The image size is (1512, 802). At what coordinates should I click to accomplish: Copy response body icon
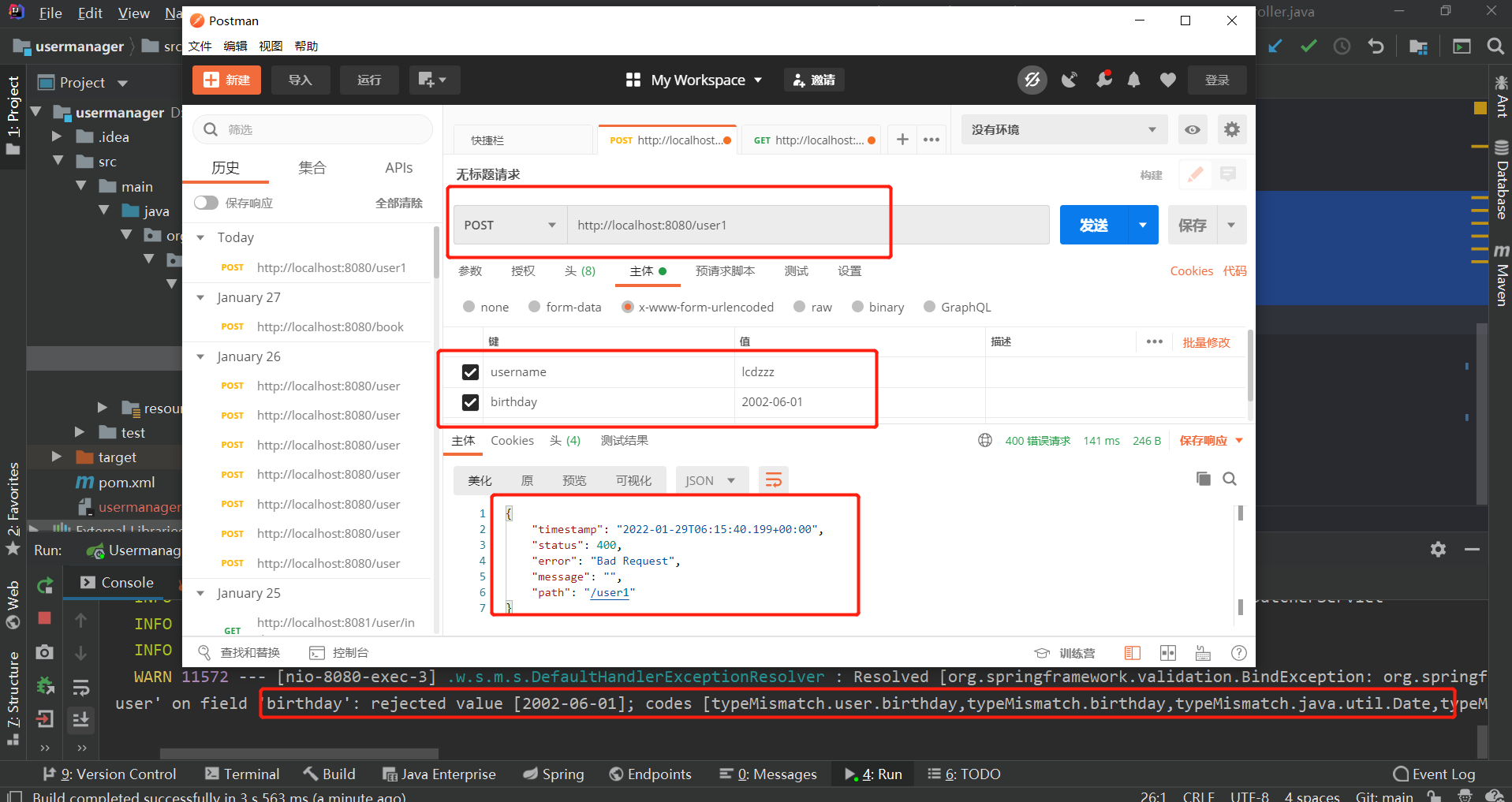point(1203,479)
